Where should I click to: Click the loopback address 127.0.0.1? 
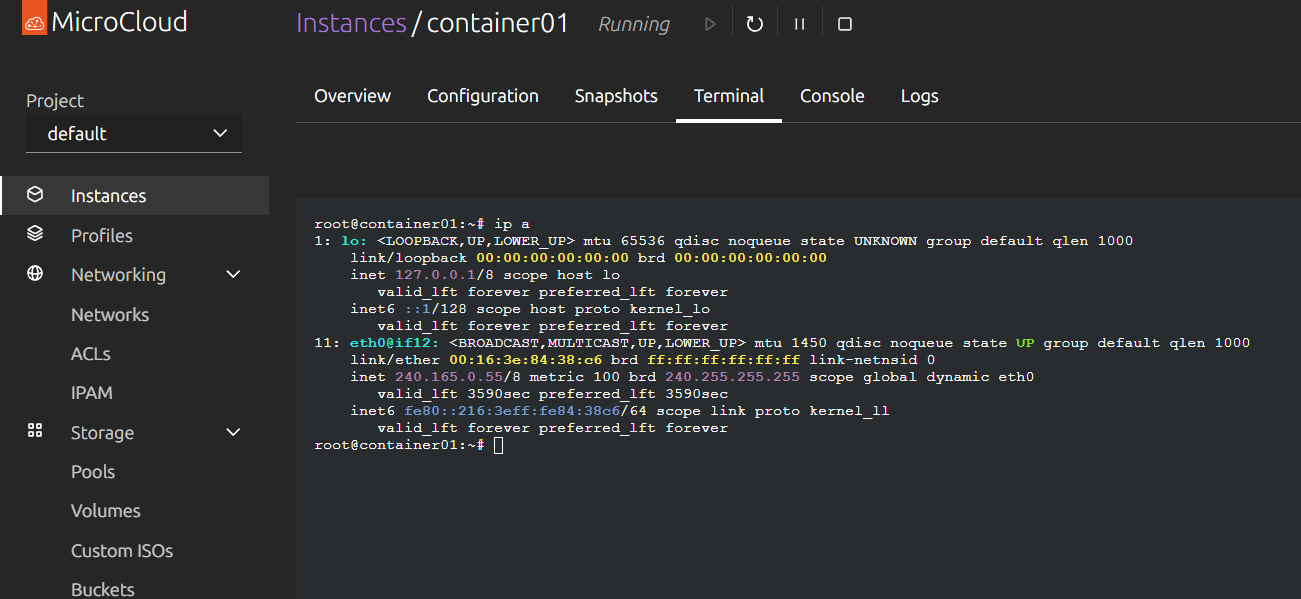click(x=436, y=275)
